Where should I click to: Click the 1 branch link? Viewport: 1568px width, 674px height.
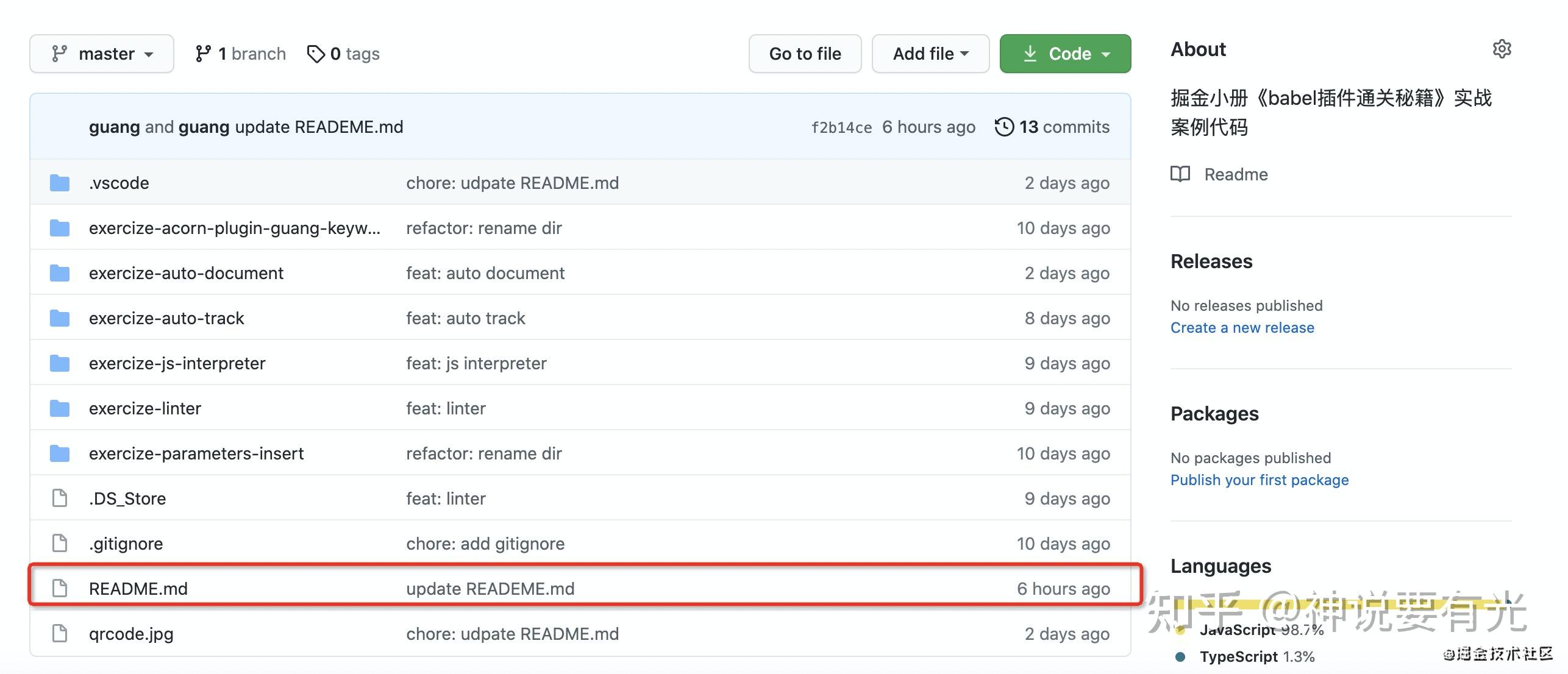pyautogui.click(x=240, y=54)
